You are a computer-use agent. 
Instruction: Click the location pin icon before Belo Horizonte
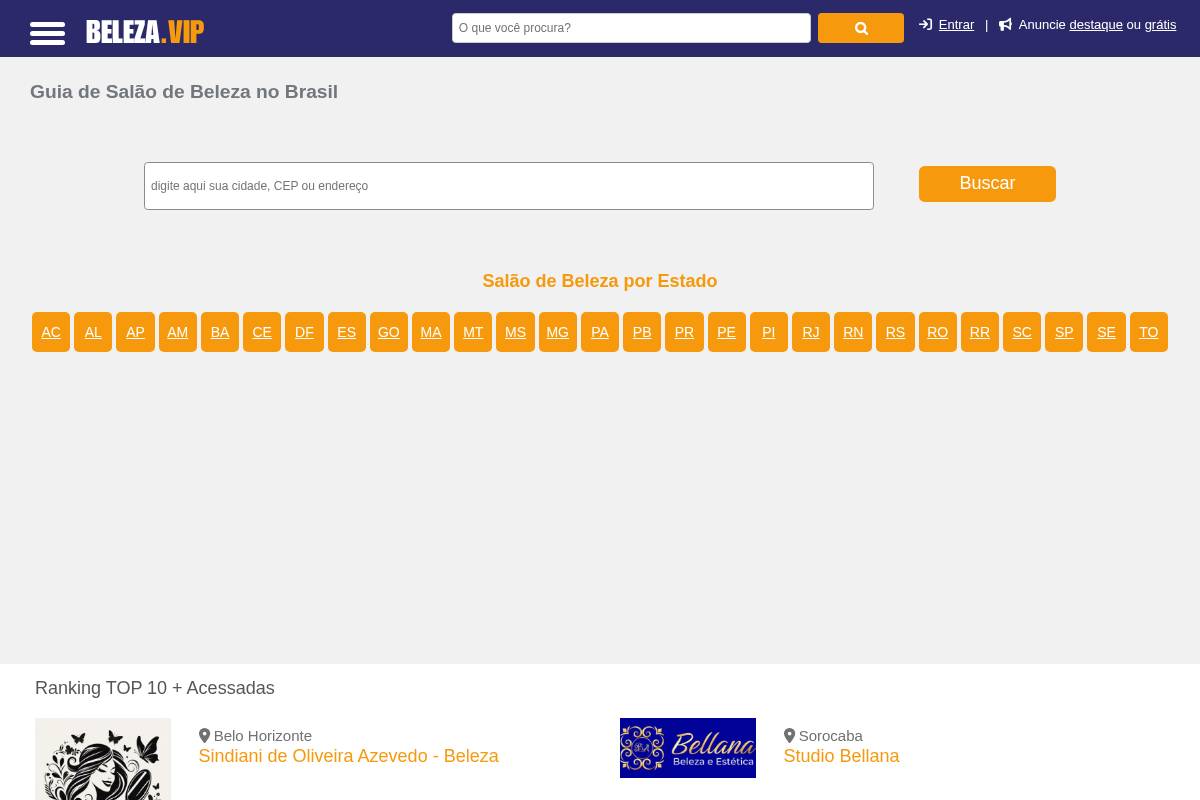[204, 735]
